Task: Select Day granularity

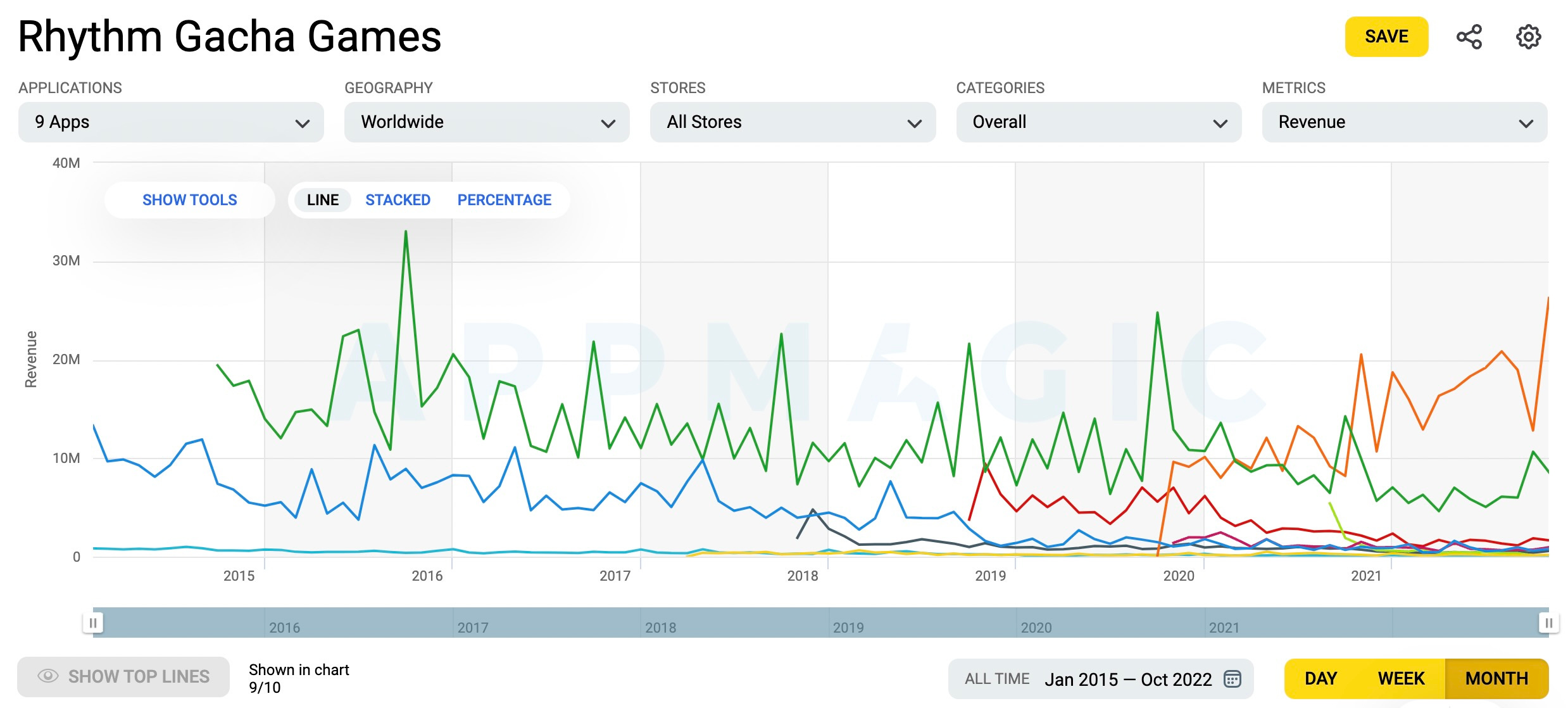Action: [1320, 679]
